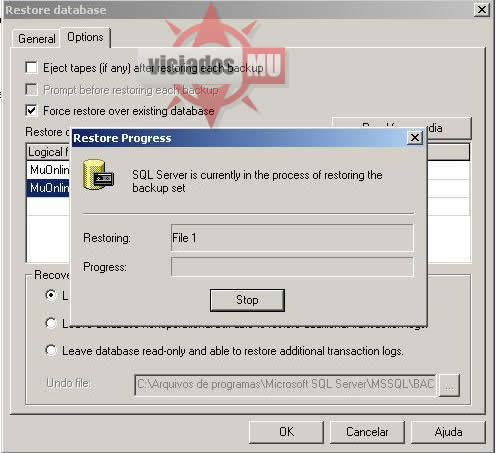The width and height of the screenshot is (496, 453).
Task: Click the Undo file browse ellipsis button
Action: tap(449, 385)
